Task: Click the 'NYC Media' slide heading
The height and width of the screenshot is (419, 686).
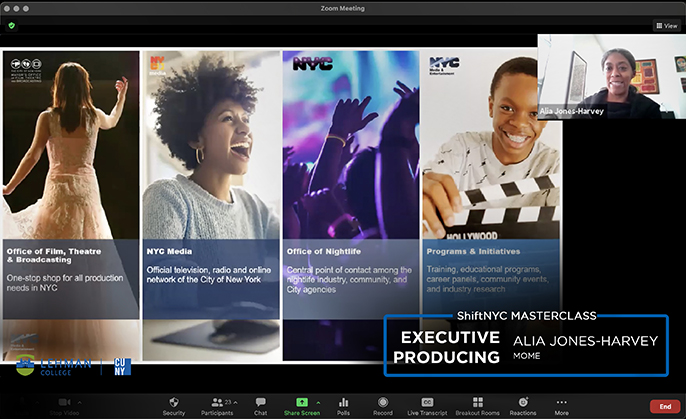Action: [x=169, y=251]
